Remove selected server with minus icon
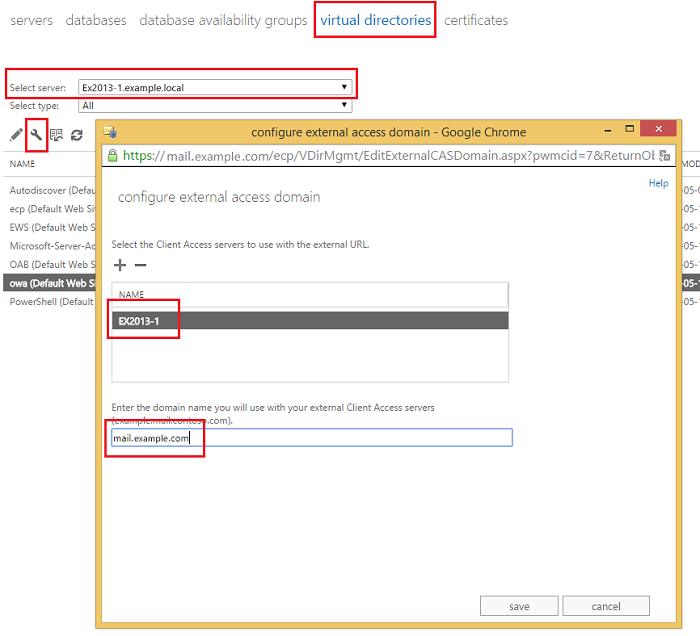 click(x=140, y=265)
